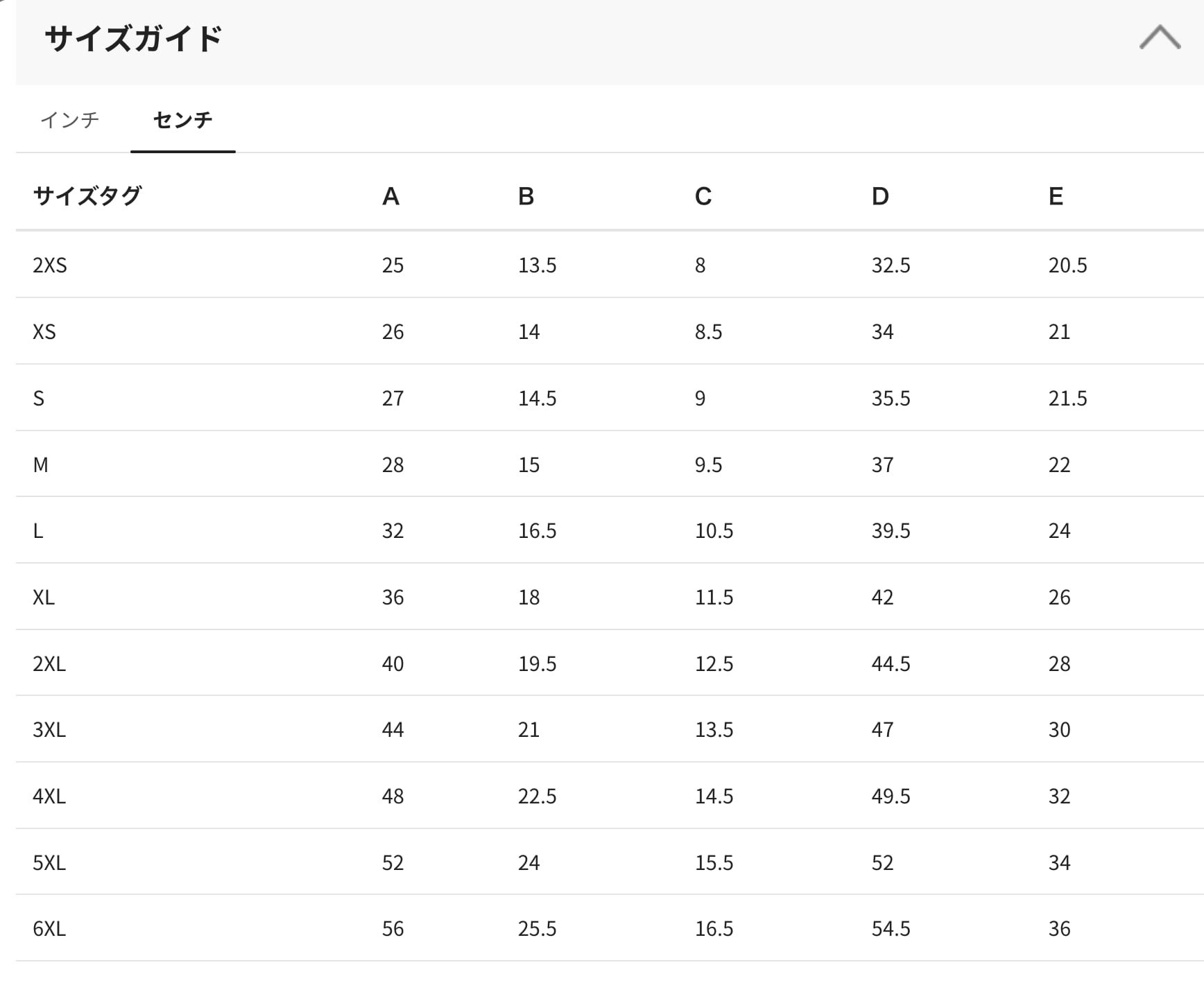Click the サイズタグ column header
1204x1001 pixels.
[x=87, y=196]
